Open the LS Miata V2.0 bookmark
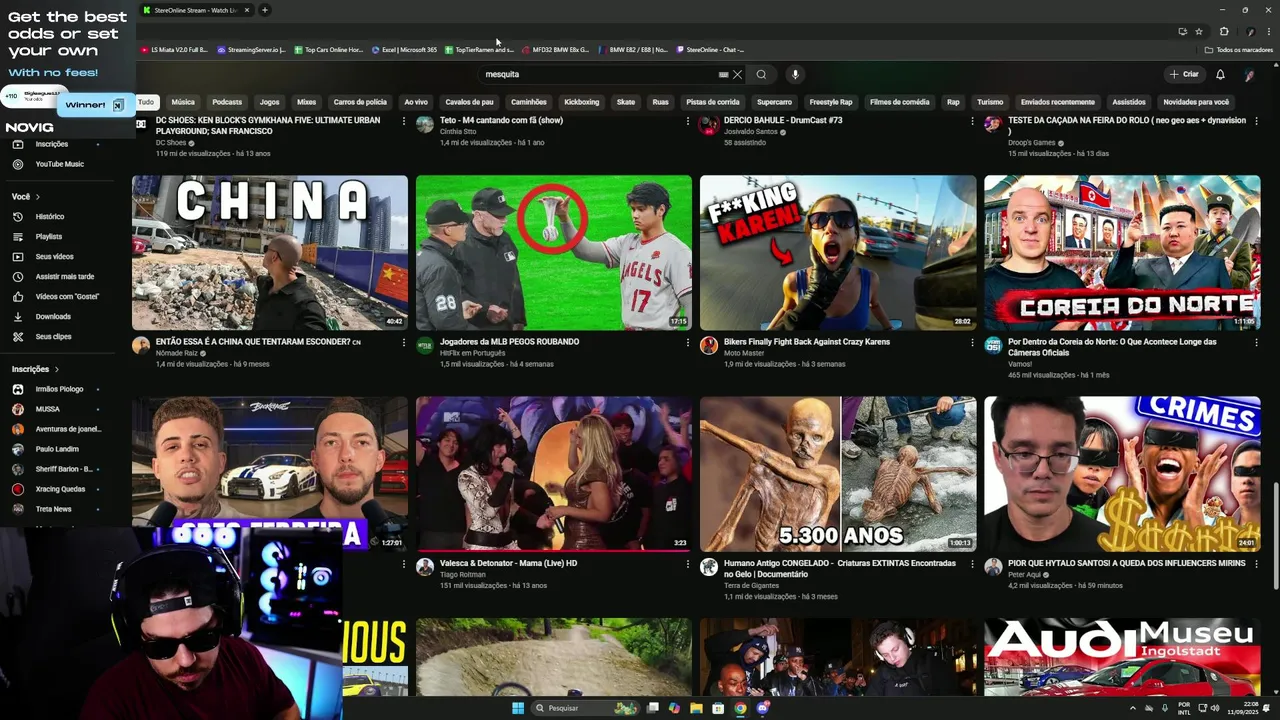This screenshot has width=1280, height=720. click(x=174, y=50)
